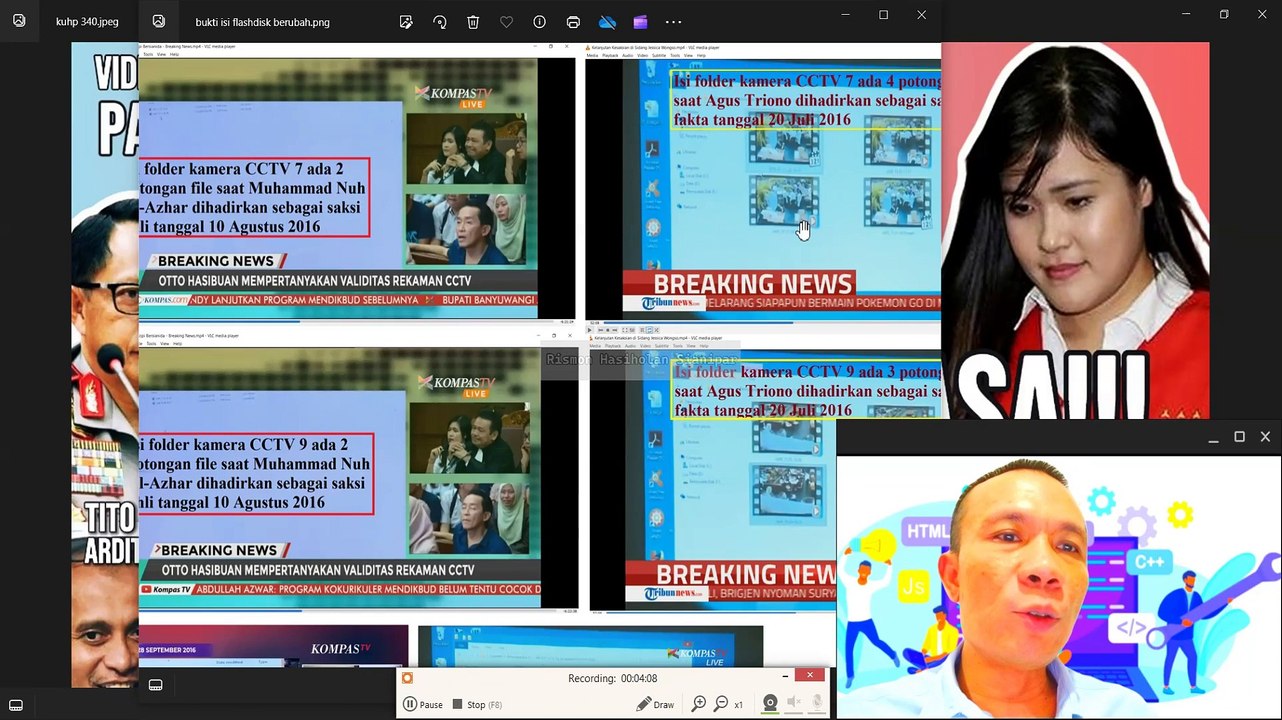
Task: Toggle the muted speaker audio in the recorder
Action: coord(794,704)
